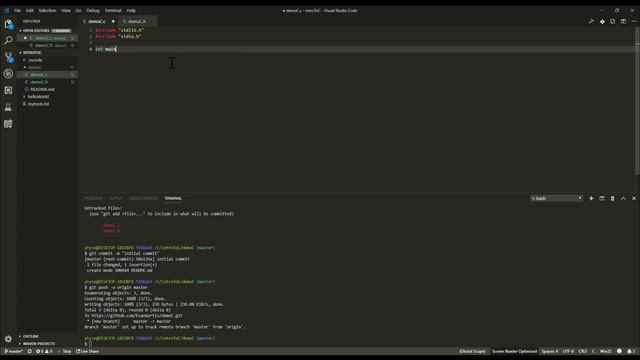Open the Help menu
Image resolution: width=640 pixels, height=360 pixels.
pos(131,11)
